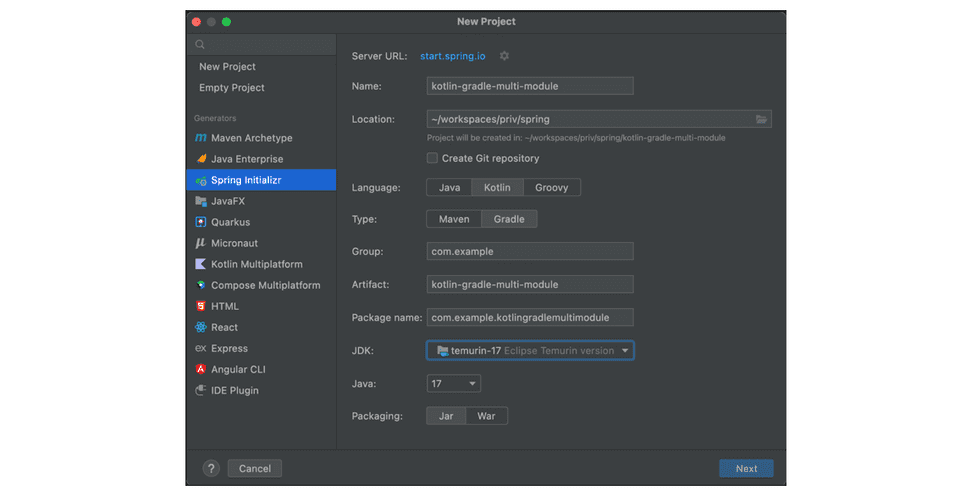The width and height of the screenshot is (960, 496).
Task: Click the Artifact text field
Action: pos(530,284)
